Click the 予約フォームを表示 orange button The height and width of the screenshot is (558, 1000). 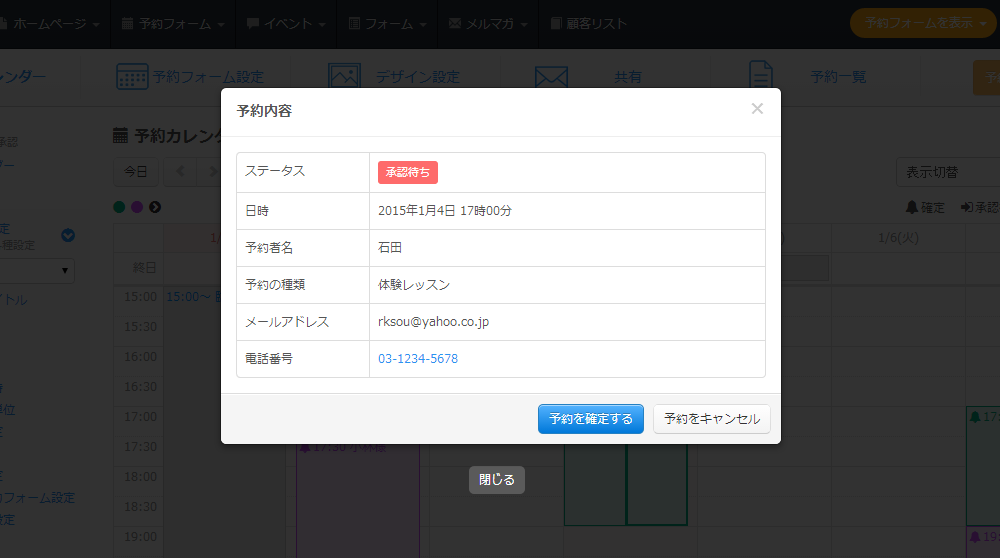pos(924,23)
